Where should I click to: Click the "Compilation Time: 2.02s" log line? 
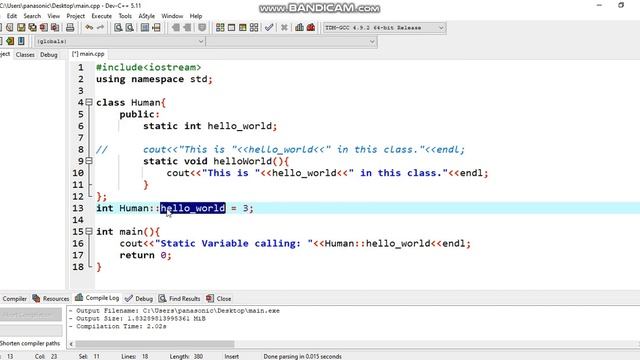pyautogui.click(x=118, y=326)
